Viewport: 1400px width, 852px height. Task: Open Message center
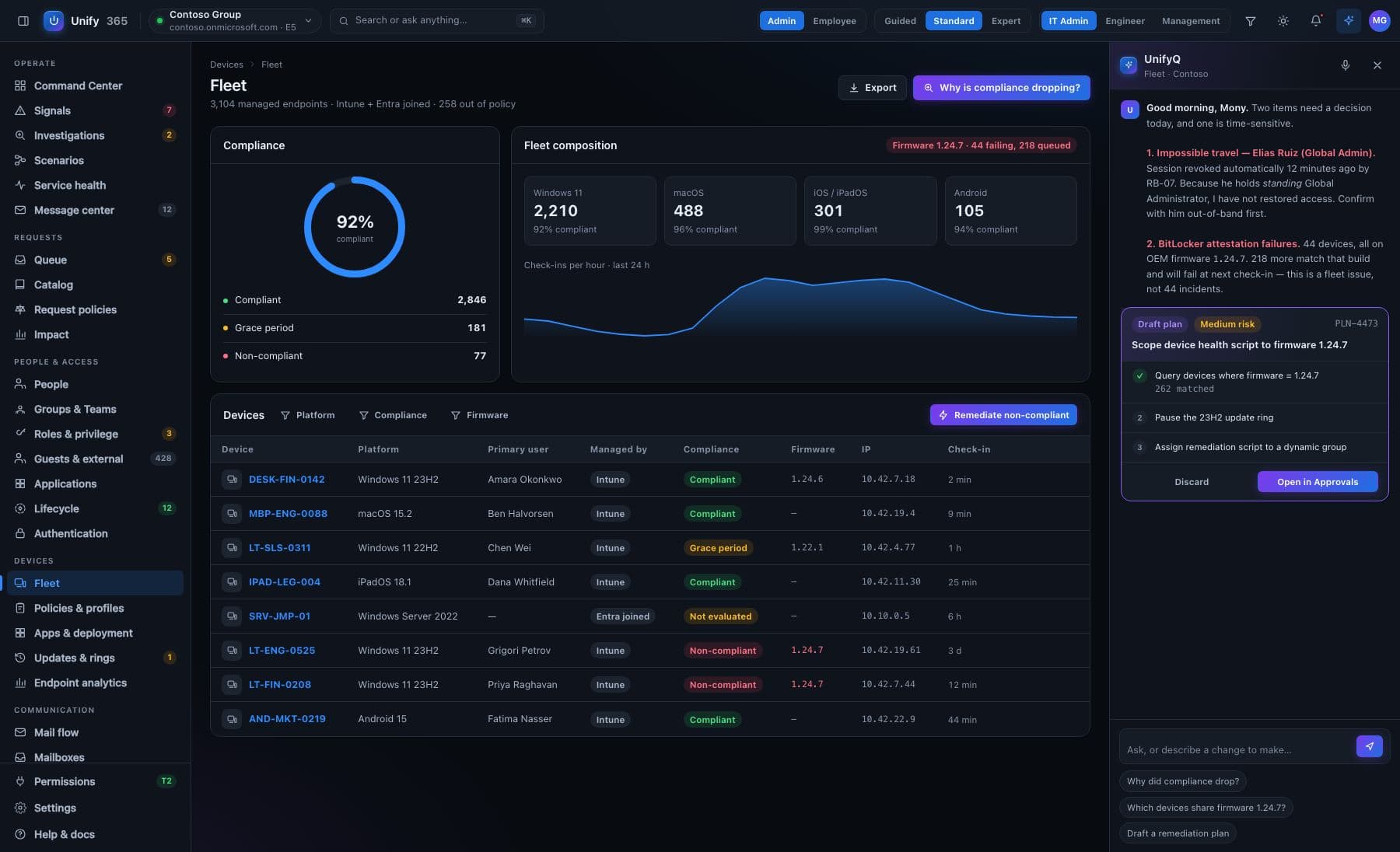tap(95, 210)
